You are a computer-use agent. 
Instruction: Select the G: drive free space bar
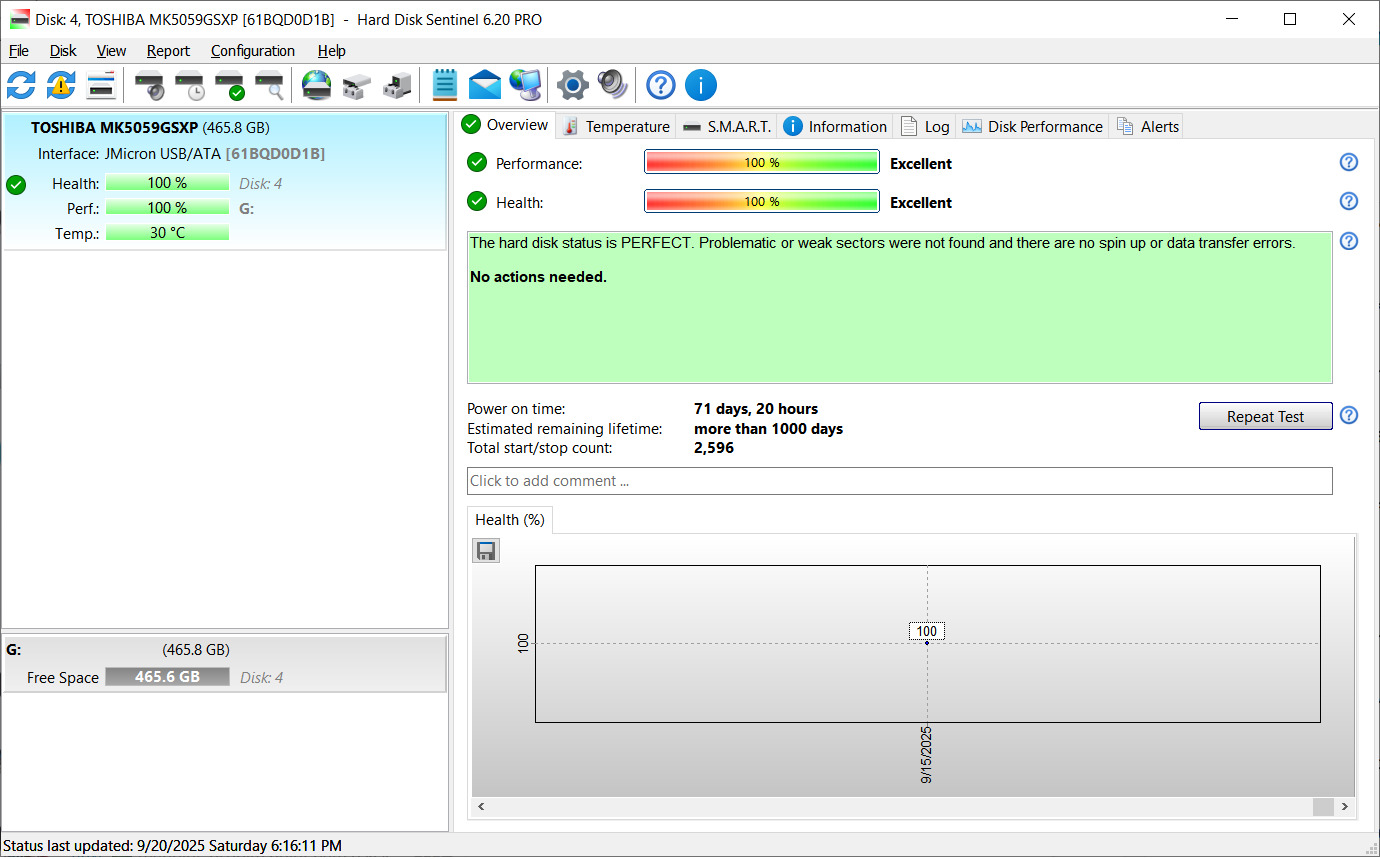click(x=167, y=677)
